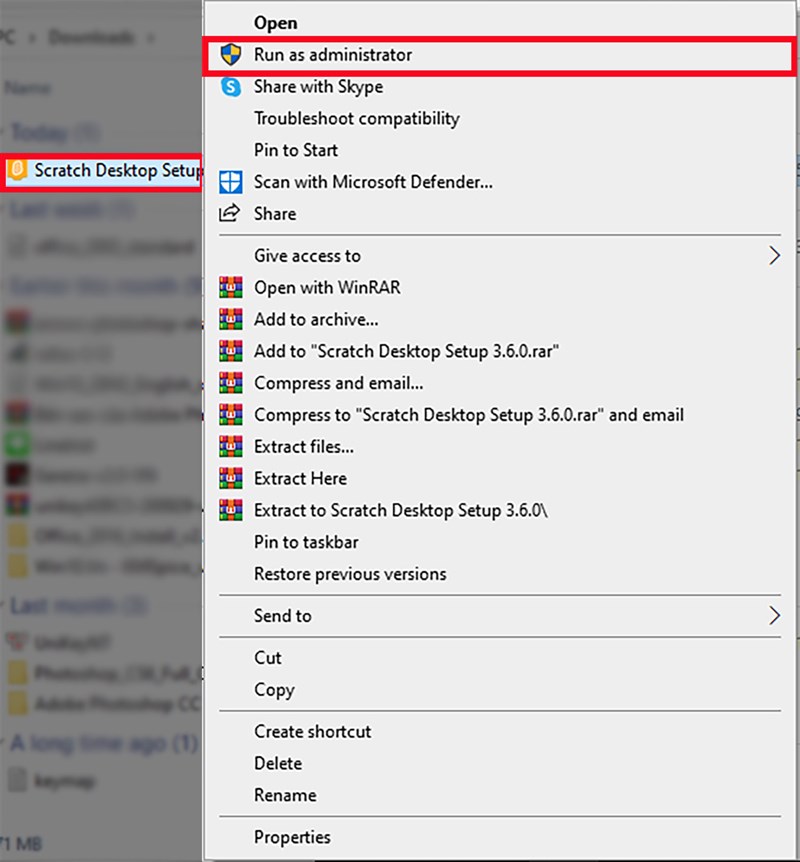This screenshot has height=862, width=800.
Task: Open the Send to entry
Action: (499, 616)
